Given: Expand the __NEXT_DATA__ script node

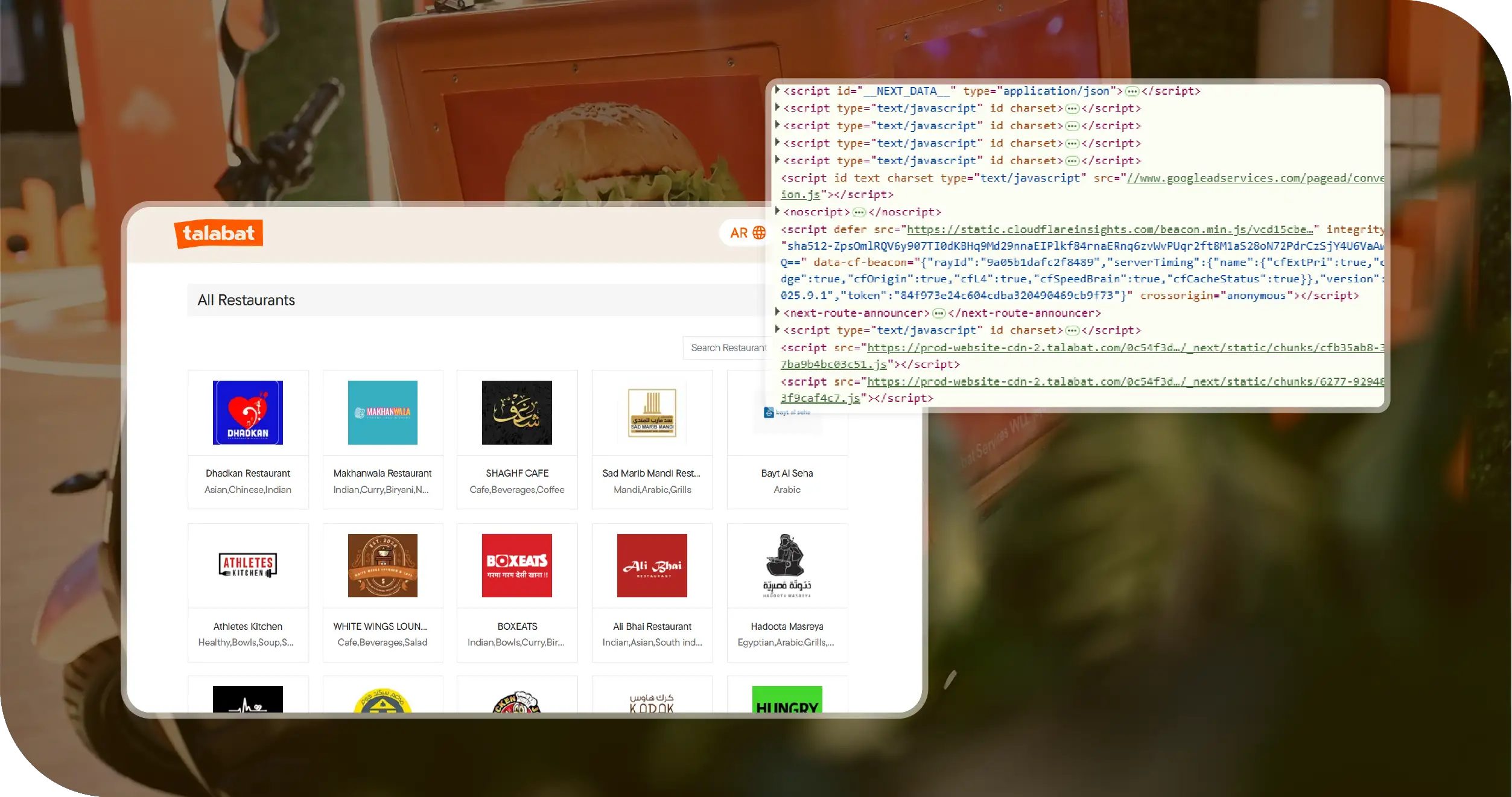Looking at the screenshot, I should pos(778,90).
